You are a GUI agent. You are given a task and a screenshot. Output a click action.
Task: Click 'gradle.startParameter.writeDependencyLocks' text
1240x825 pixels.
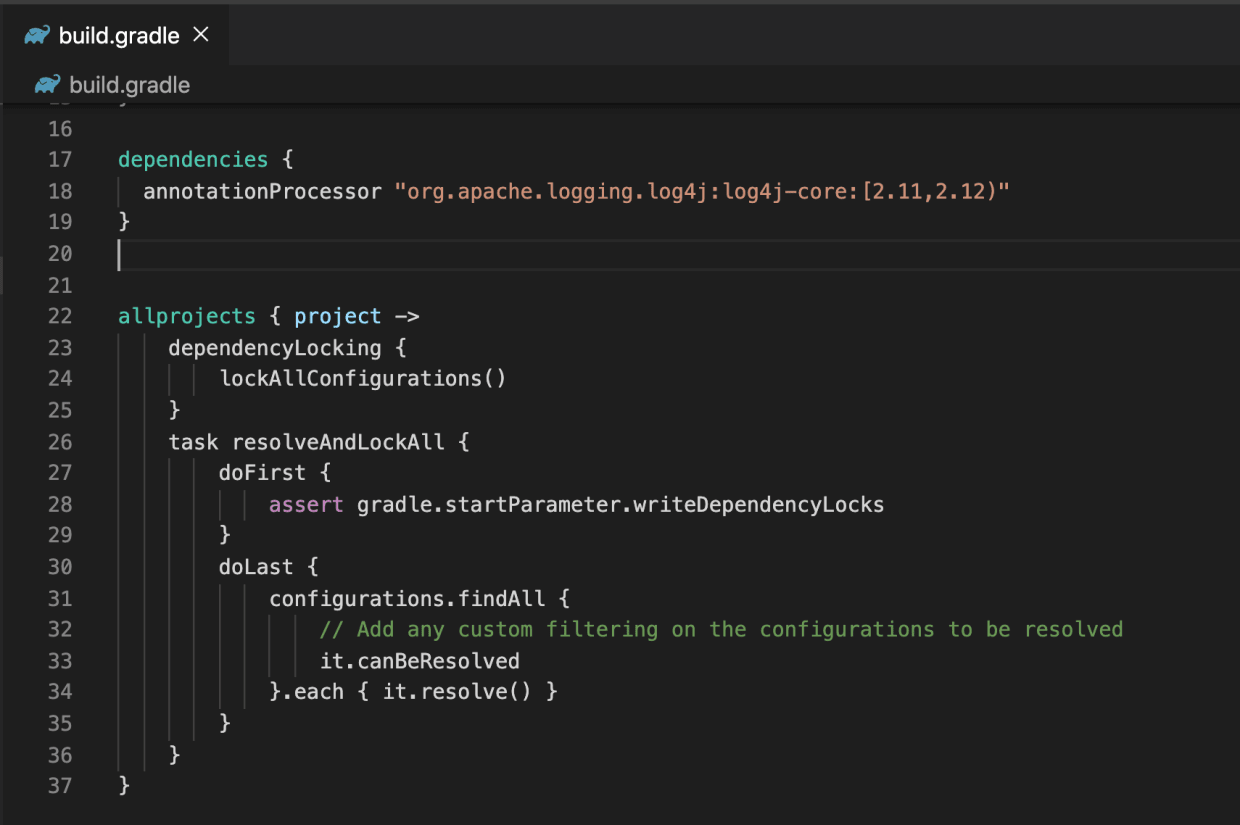point(620,504)
